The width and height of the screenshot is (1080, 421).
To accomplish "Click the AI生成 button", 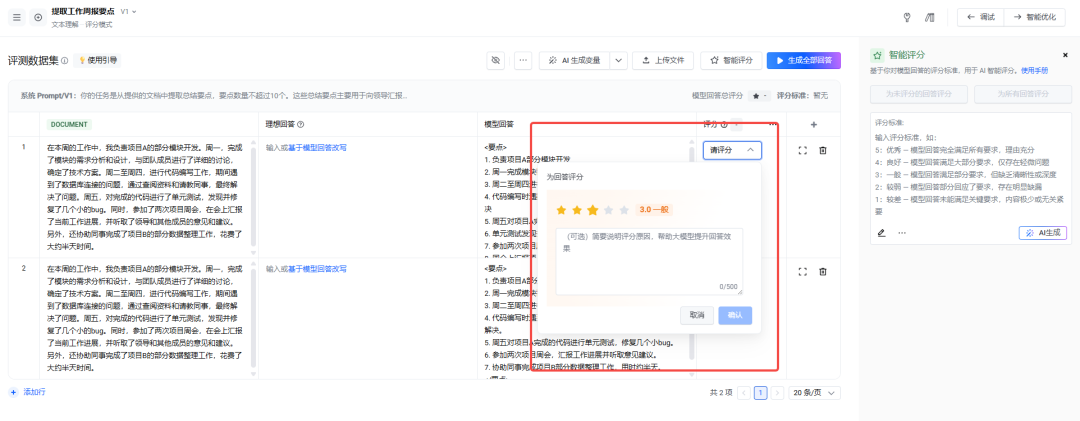I will (x=1043, y=233).
